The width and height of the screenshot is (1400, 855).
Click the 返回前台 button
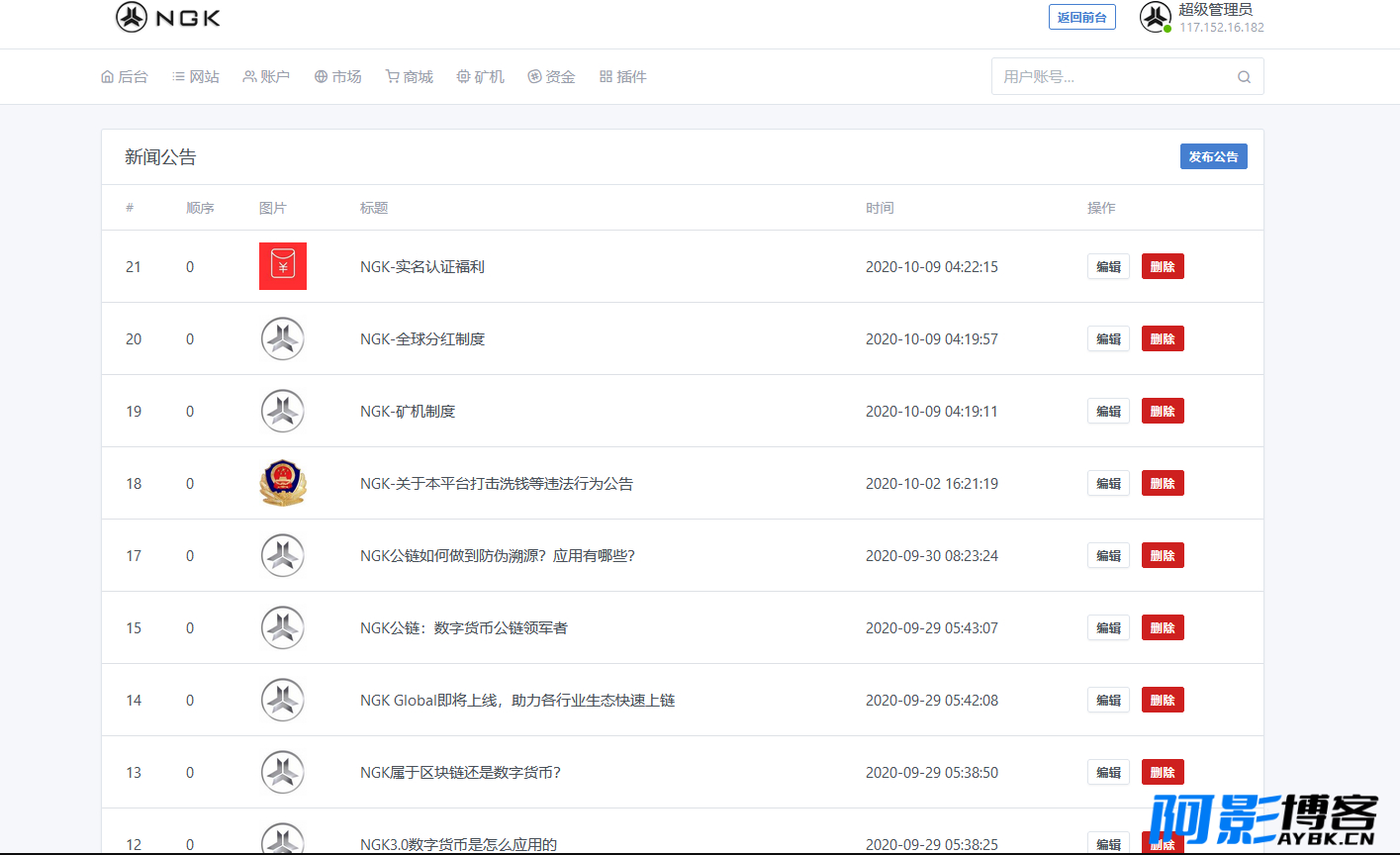pos(1082,17)
